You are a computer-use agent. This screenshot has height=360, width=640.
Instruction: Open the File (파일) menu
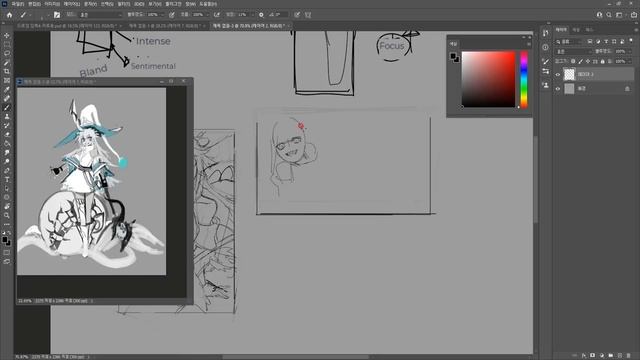pyautogui.click(x=17, y=4)
